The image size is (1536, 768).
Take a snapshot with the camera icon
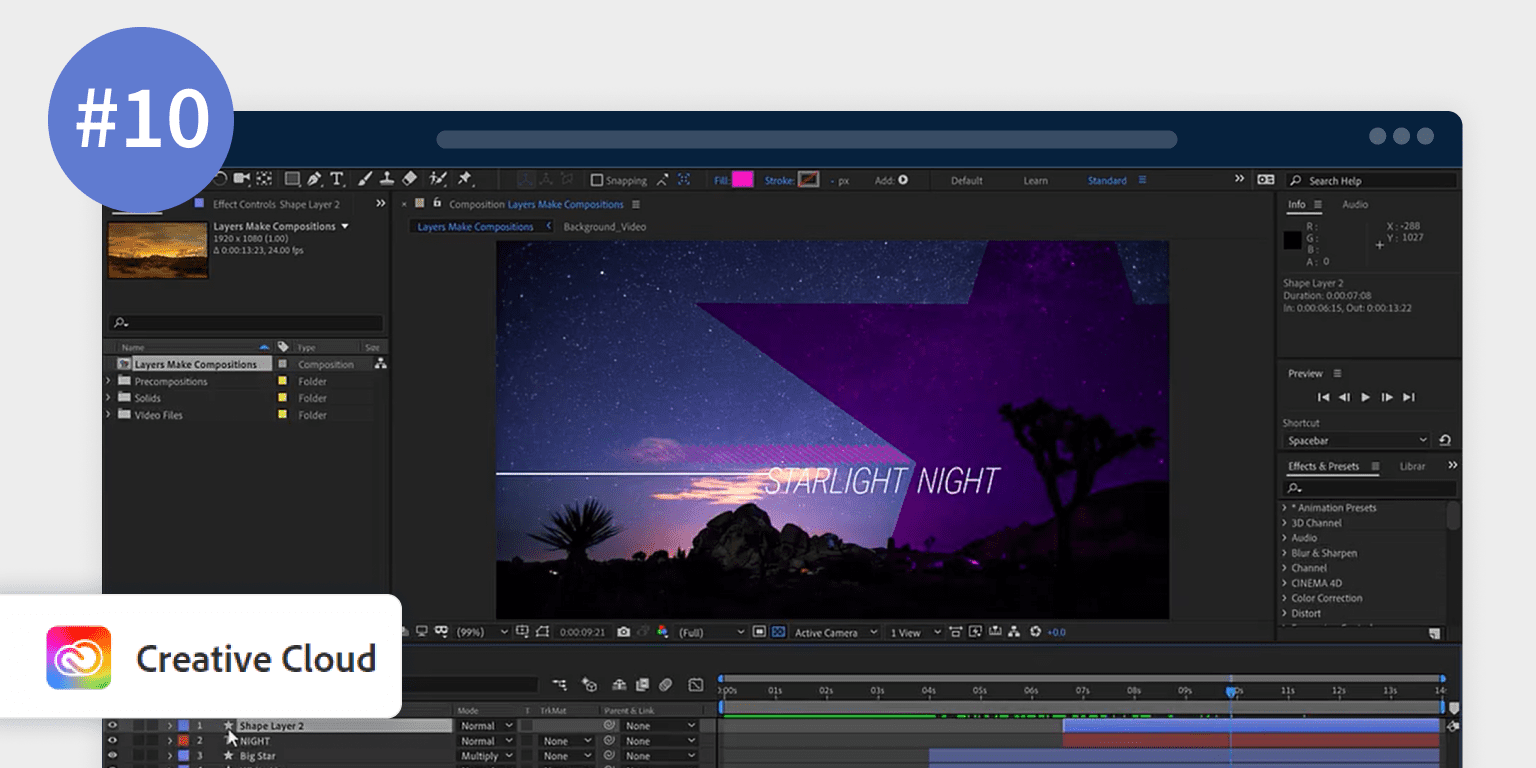[623, 632]
